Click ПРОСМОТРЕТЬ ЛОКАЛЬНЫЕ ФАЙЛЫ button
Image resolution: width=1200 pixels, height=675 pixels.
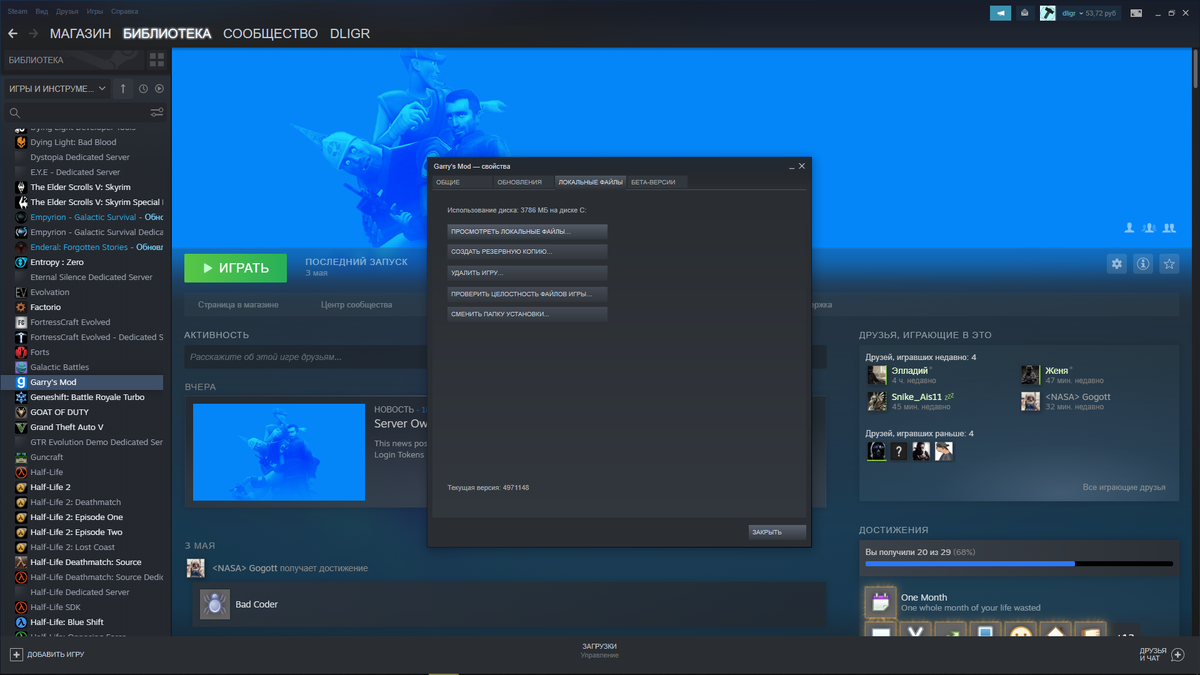tap(527, 231)
